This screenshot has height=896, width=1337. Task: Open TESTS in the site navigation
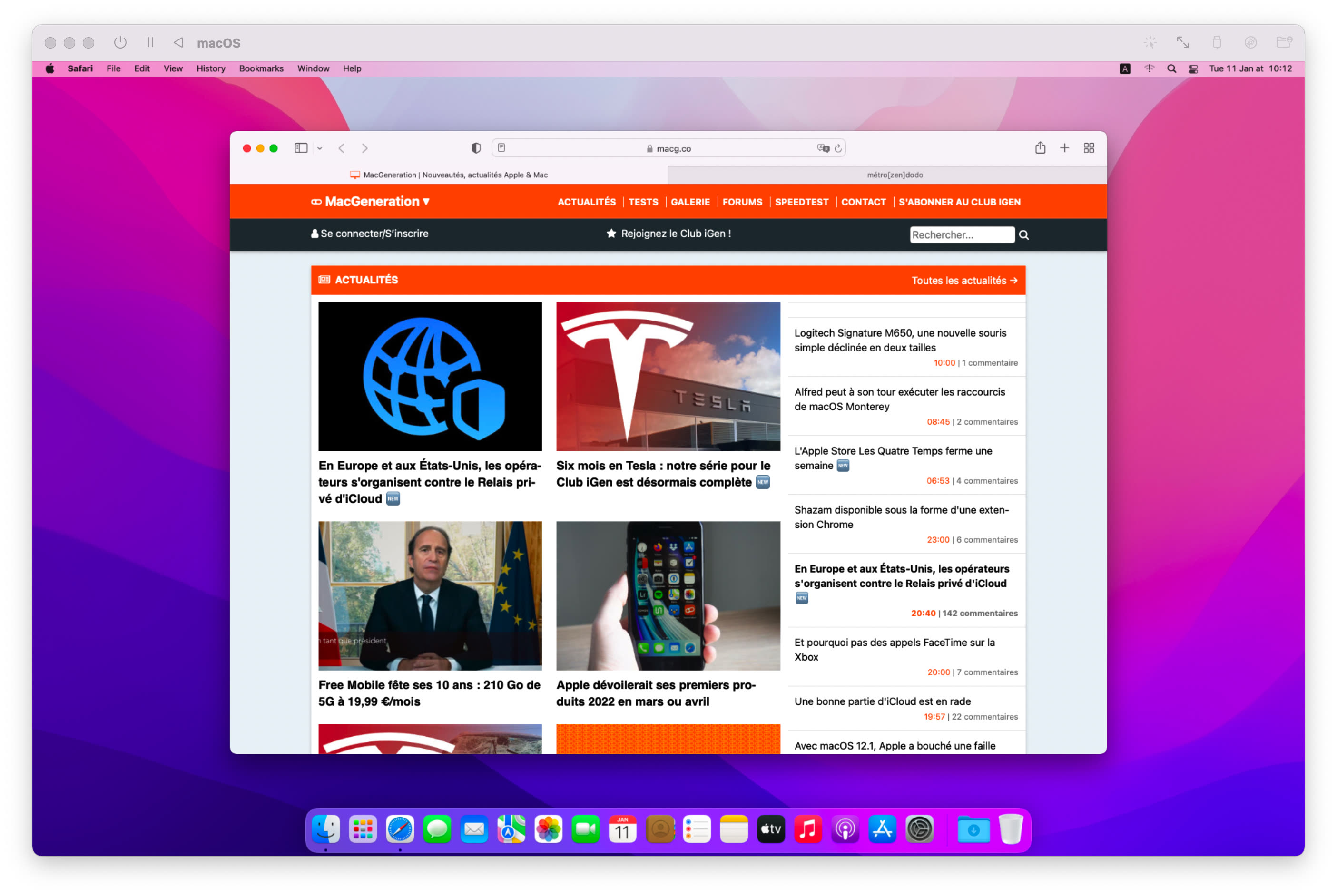click(643, 202)
